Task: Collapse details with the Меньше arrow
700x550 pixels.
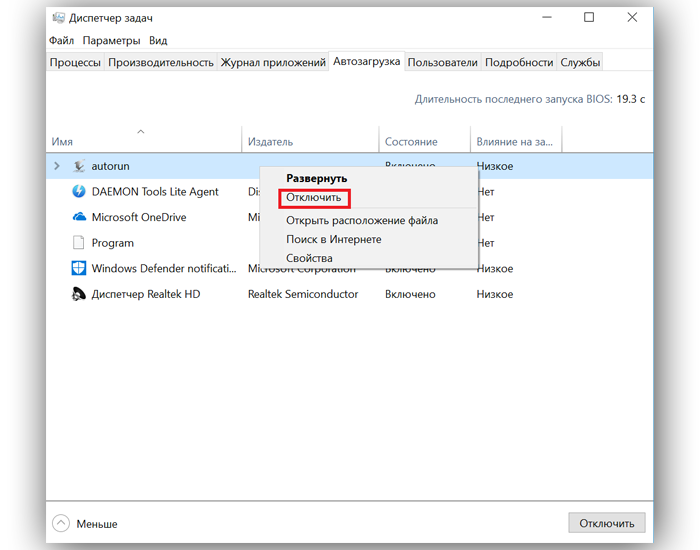Action: pos(61,523)
